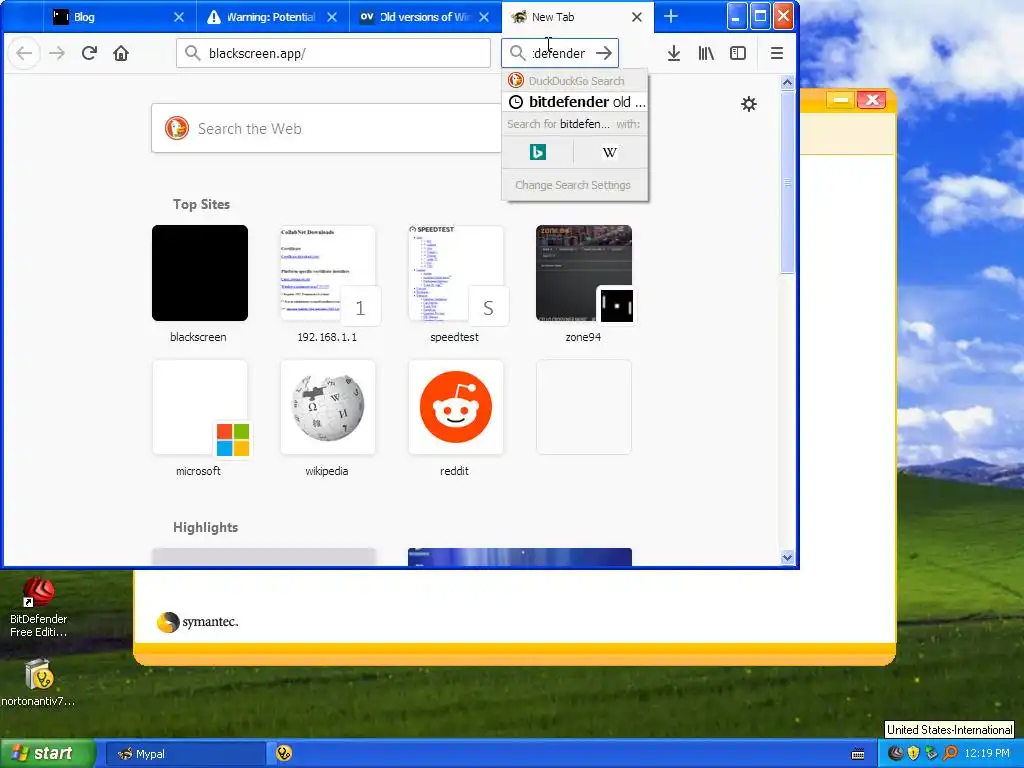Search with Wikipedia engine icon
The width and height of the screenshot is (1024, 768).
609,152
